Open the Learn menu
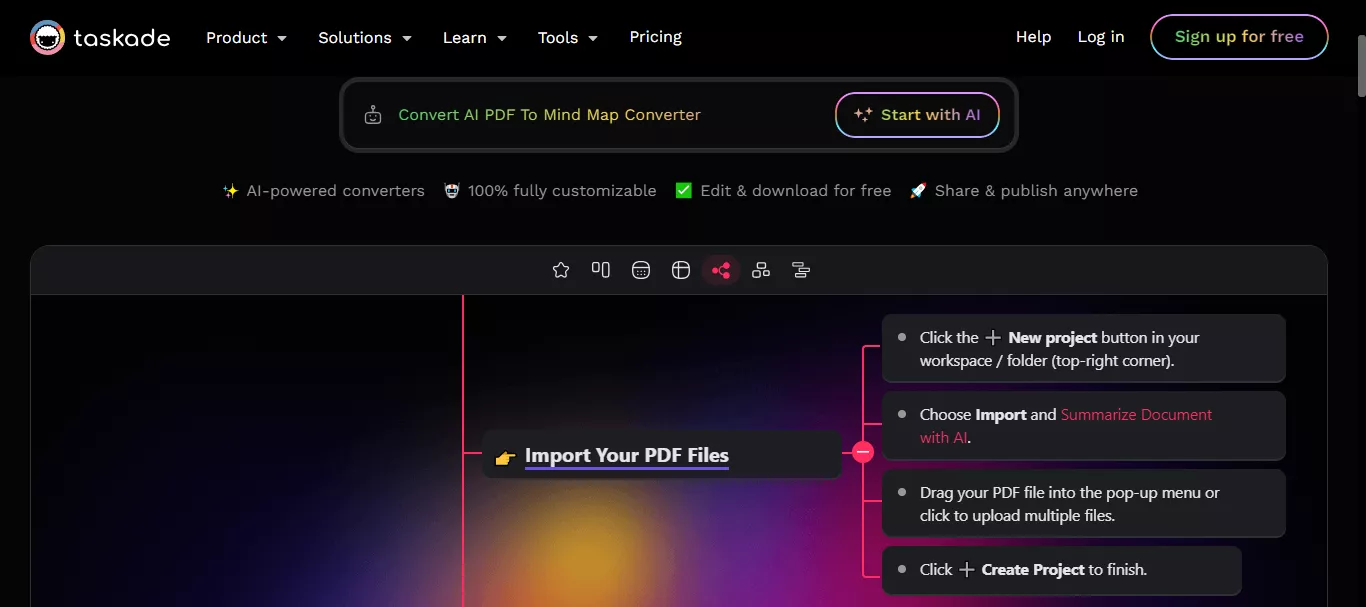 click(474, 37)
